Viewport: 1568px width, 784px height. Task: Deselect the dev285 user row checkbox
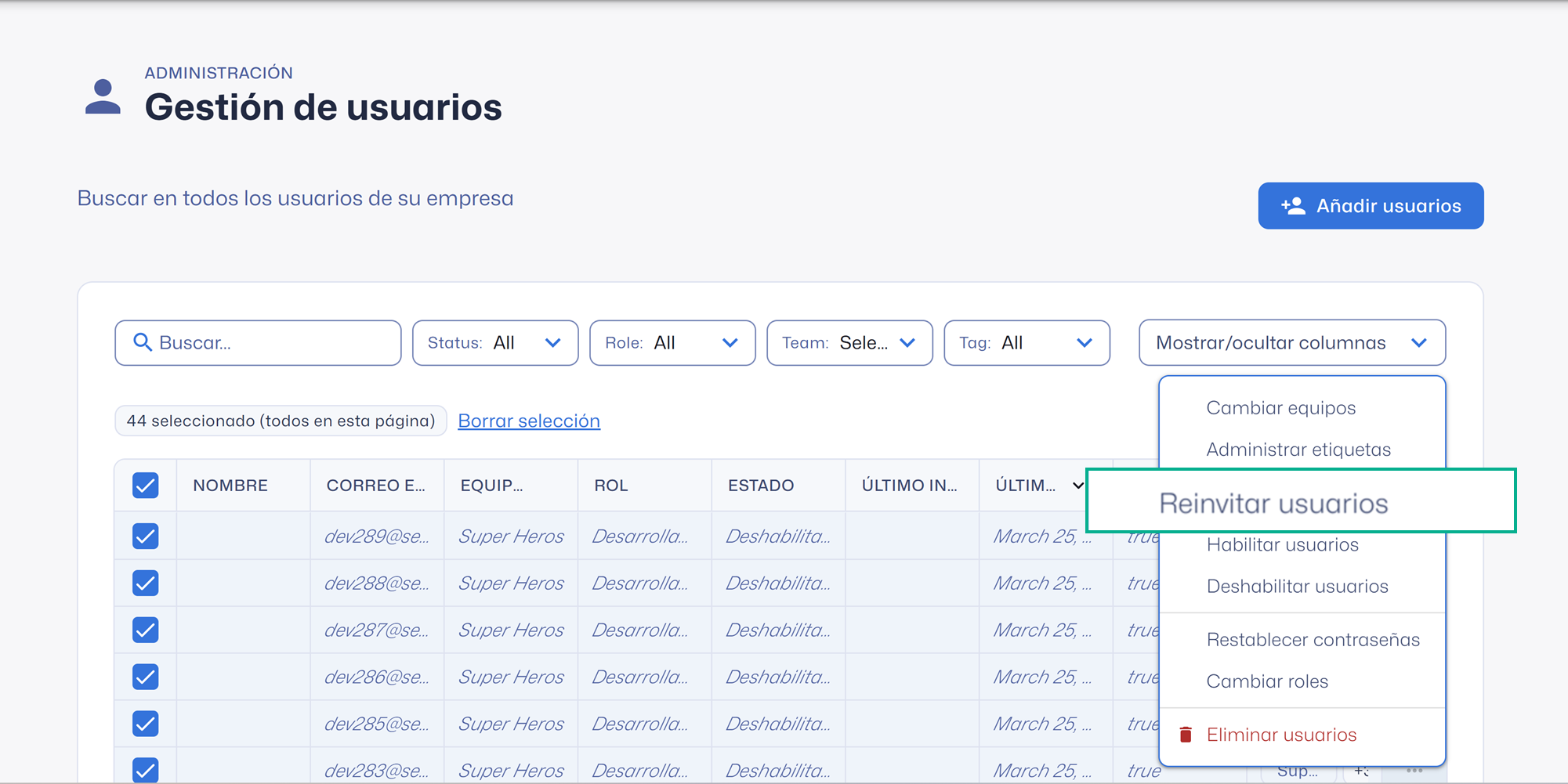pos(146,724)
